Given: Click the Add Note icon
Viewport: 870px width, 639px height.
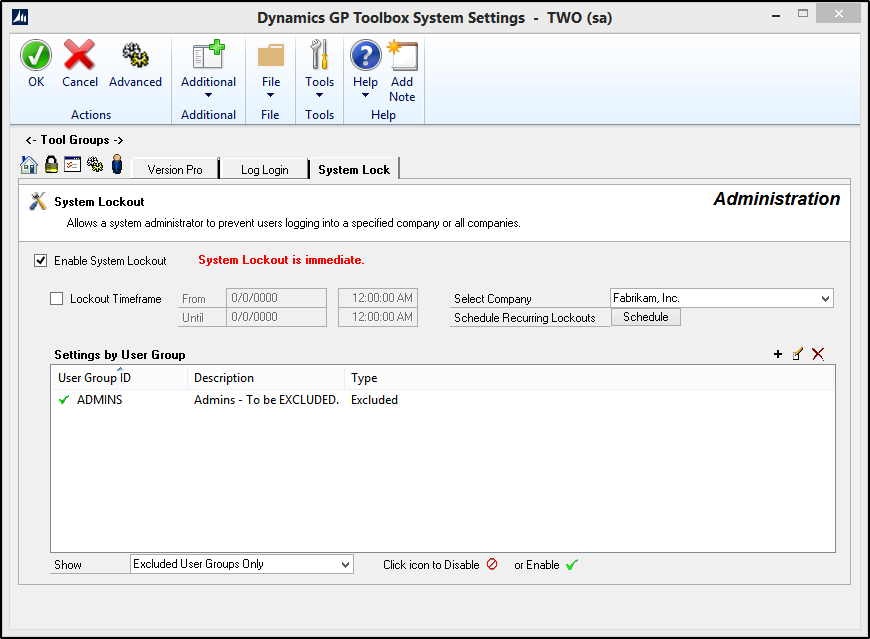Looking at the screenshot, I should click(402, 55).
